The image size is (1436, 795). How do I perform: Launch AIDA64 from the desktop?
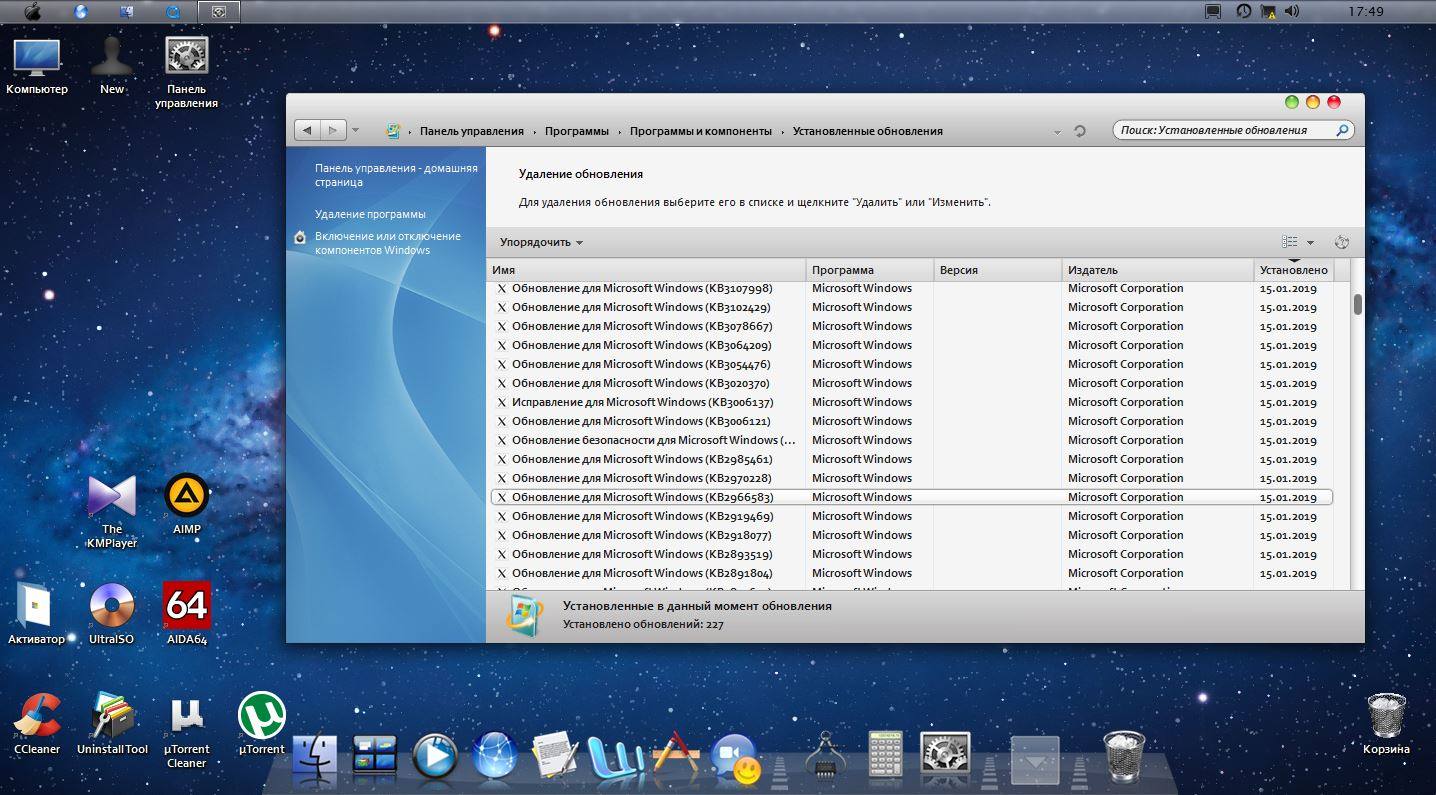[x=187, y=614]
